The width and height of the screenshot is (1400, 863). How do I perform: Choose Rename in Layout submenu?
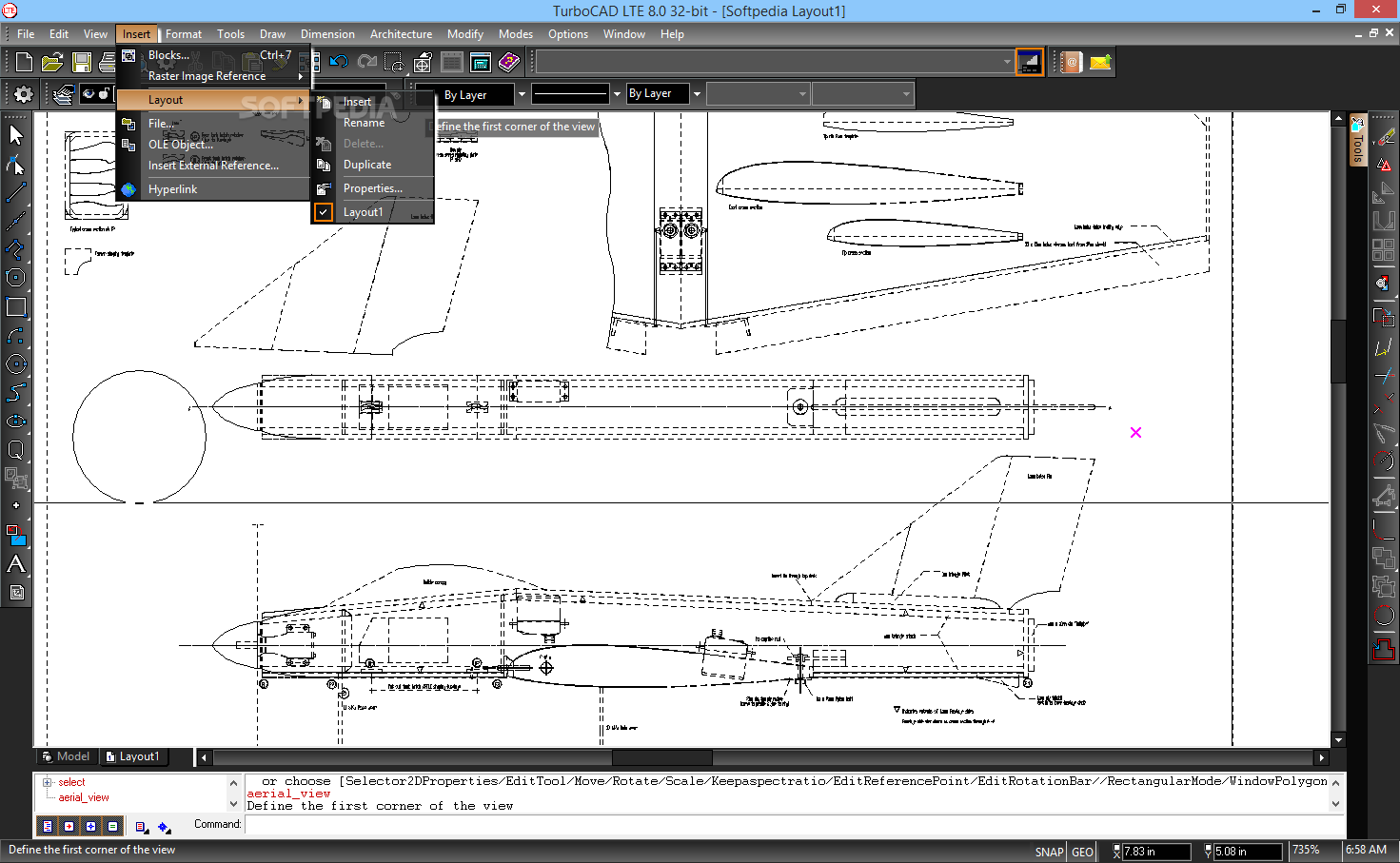click(x=372, y=123)
